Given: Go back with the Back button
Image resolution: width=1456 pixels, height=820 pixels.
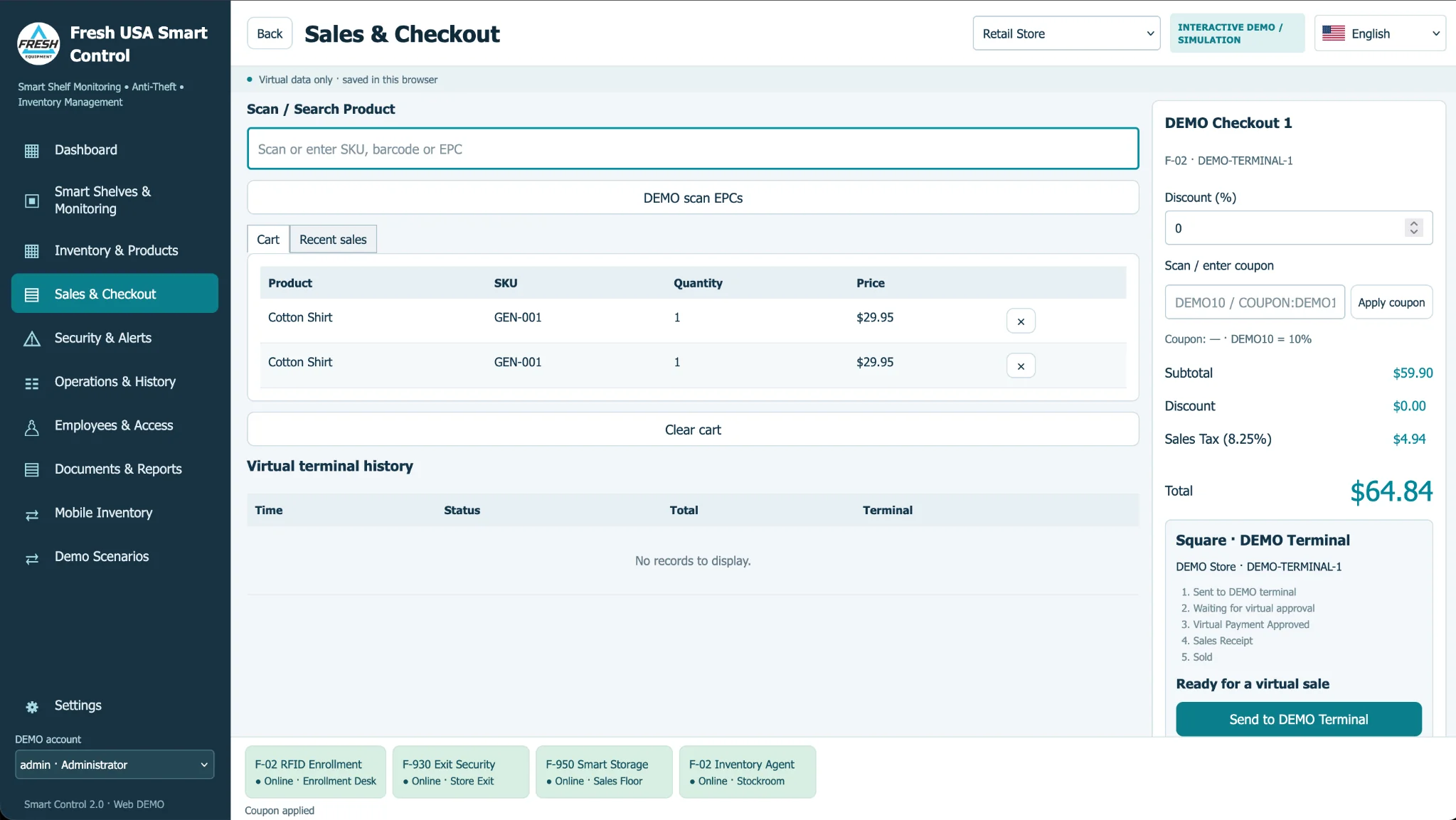Looking at the screenshot, I should coord(270,33).
